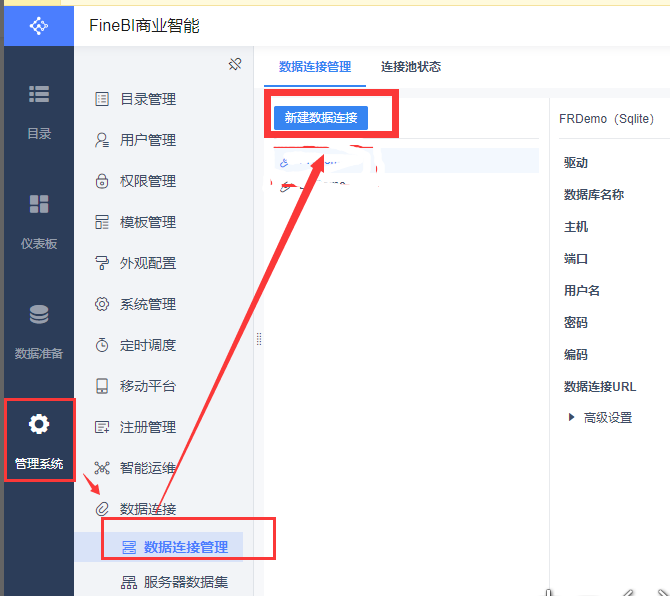Image resolution: width=670 pixels, height=596 pixels.
Task: Open the 仪表板 dashboard section
Action: click(39, 222)
